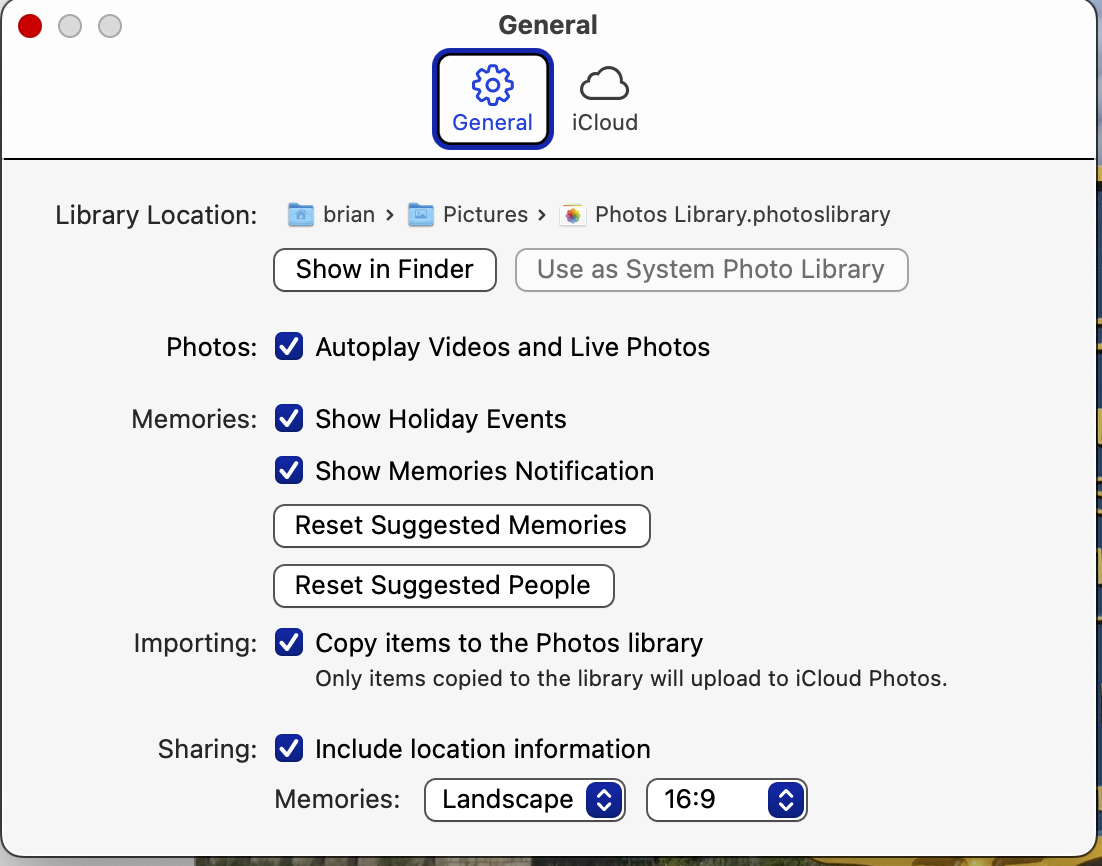Click Use as System Photo Library
The height and width of the screenshot is (866, 1102).
711,270
